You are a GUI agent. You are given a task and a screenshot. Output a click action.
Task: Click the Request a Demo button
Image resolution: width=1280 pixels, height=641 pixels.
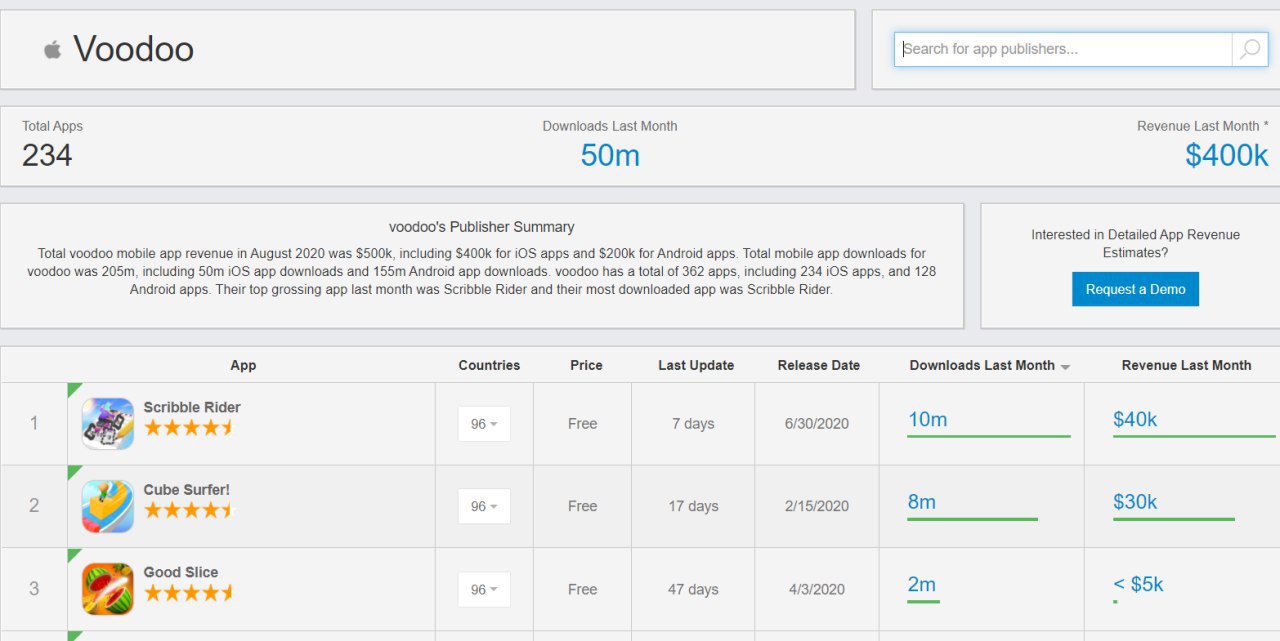tap(1135, 289)
